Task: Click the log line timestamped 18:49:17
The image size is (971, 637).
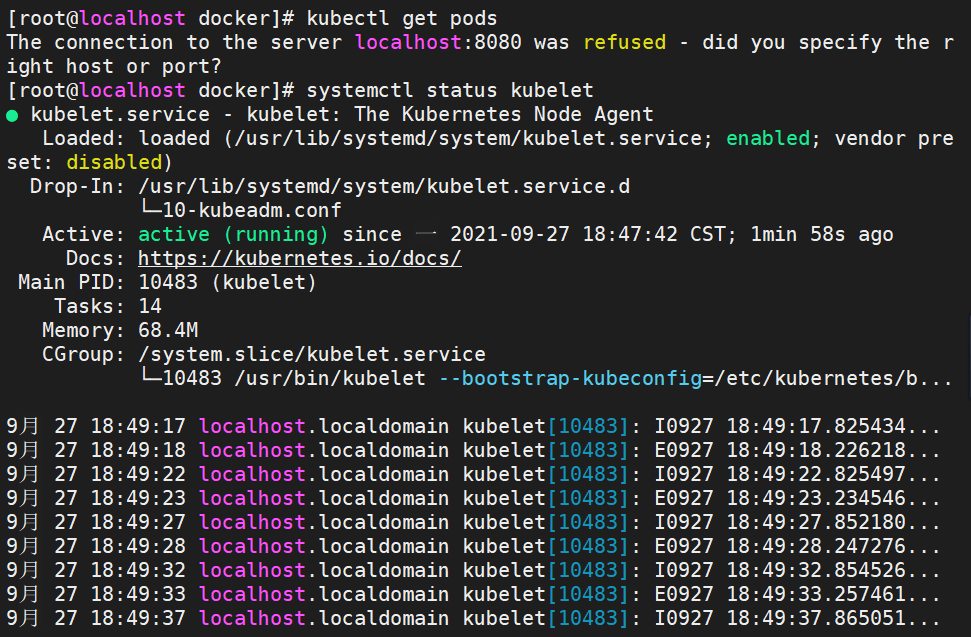Action: point(474,426)
